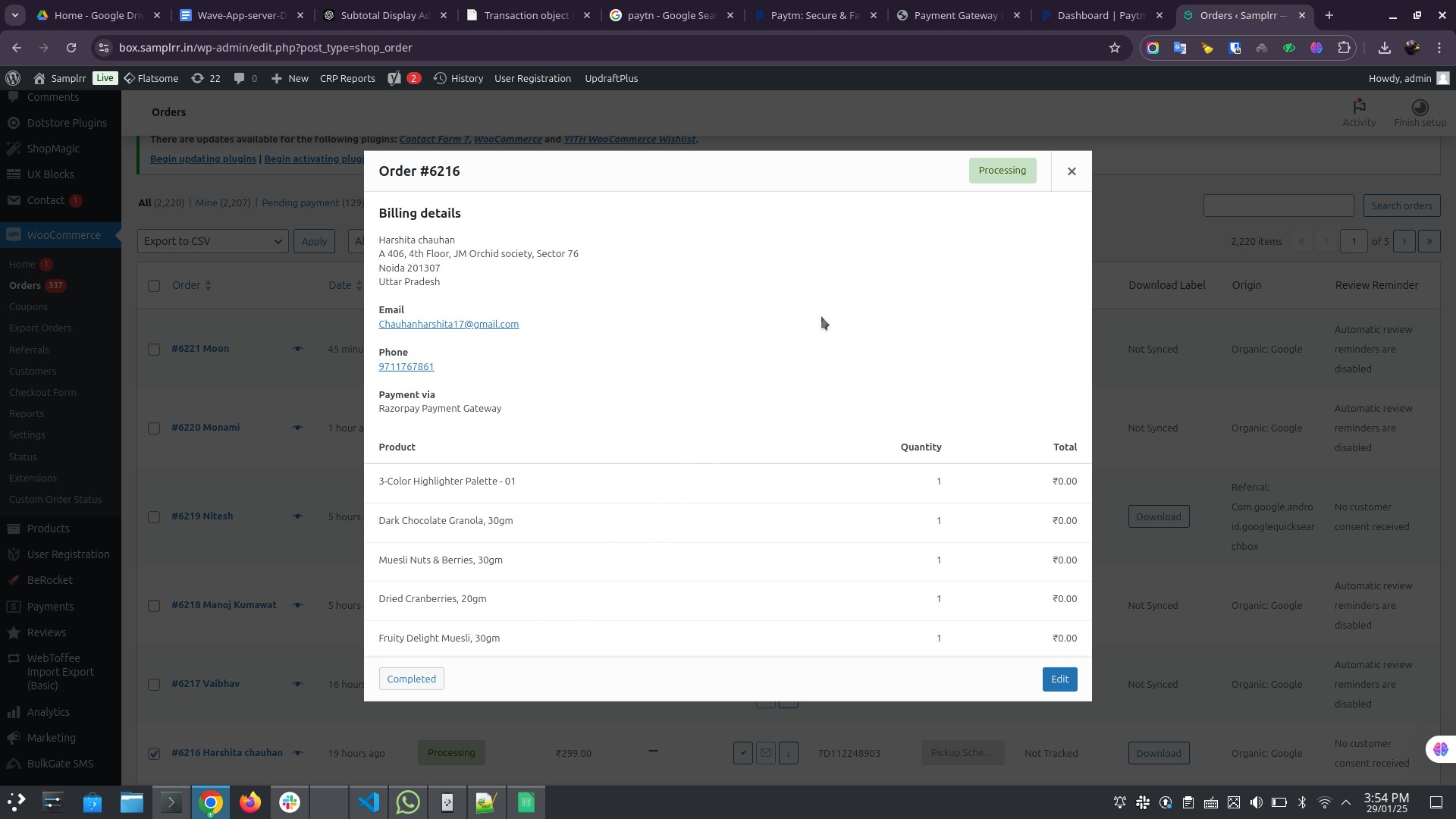Go to next orders page arrow
The height and width of the screenshot is (819, 1456).
pyautogui.click(x=1404, y=241)
